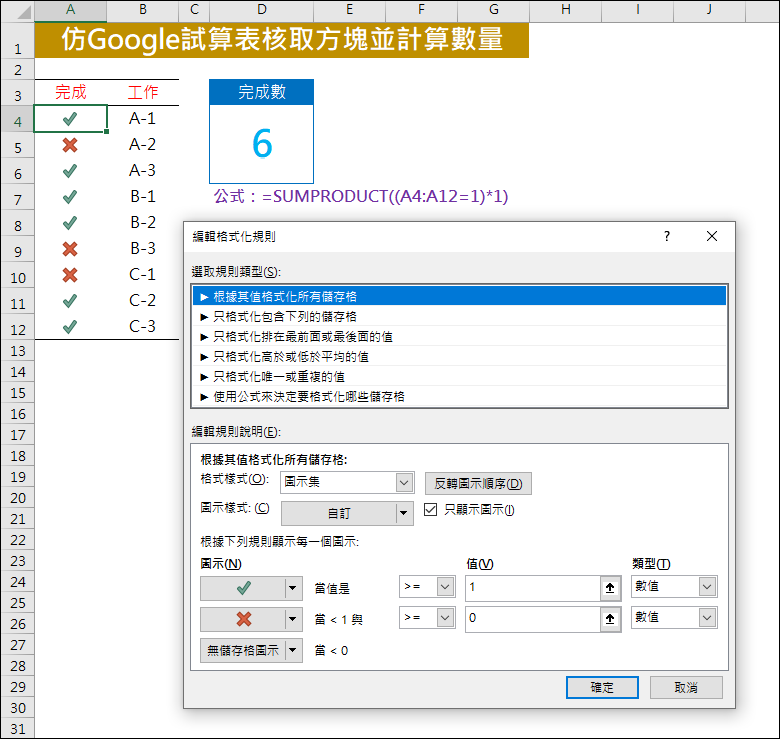Viewport: 780px width, 739px height.
Task: Click the check icon beside B-1
Action: tap(70, 197)
